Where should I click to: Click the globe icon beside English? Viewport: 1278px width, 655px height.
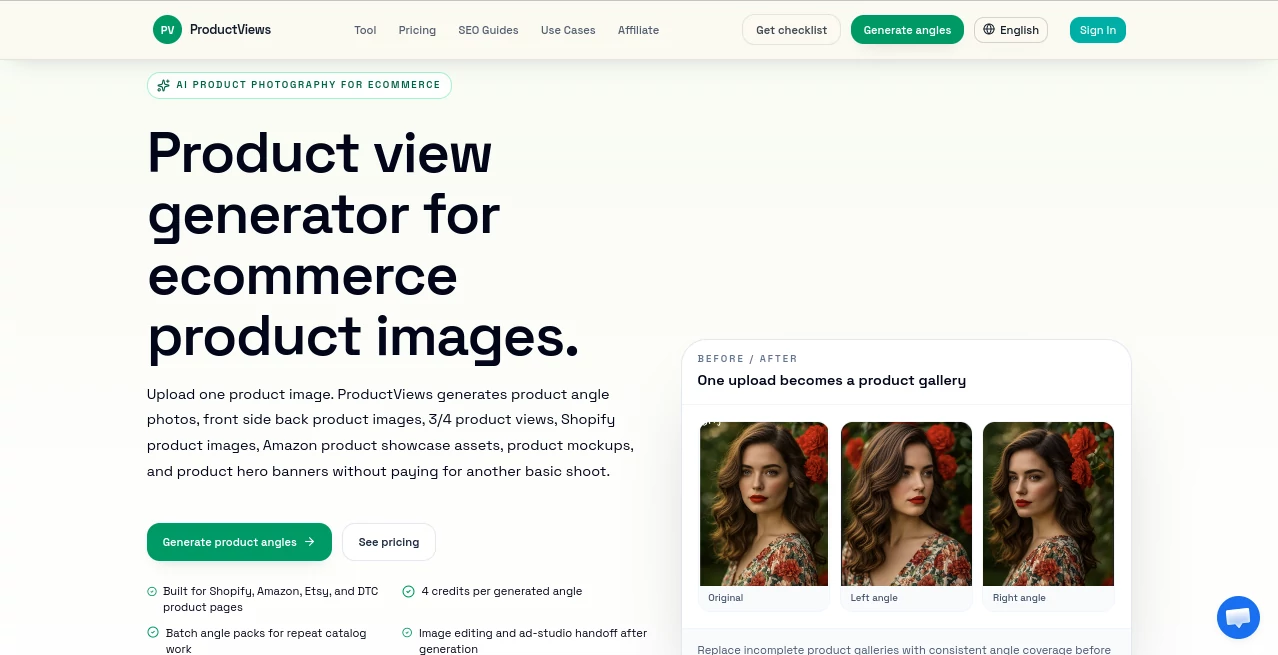[989, 30]
